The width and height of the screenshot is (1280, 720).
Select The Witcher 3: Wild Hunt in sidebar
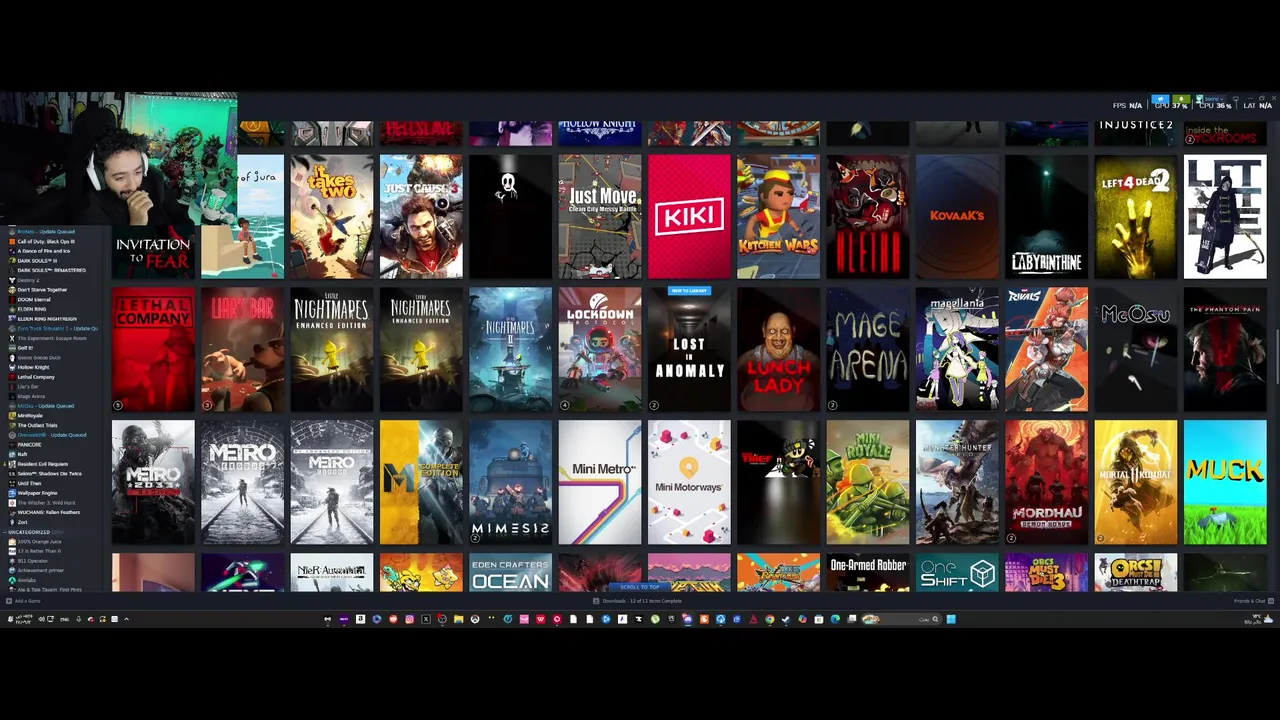[42, 503]
